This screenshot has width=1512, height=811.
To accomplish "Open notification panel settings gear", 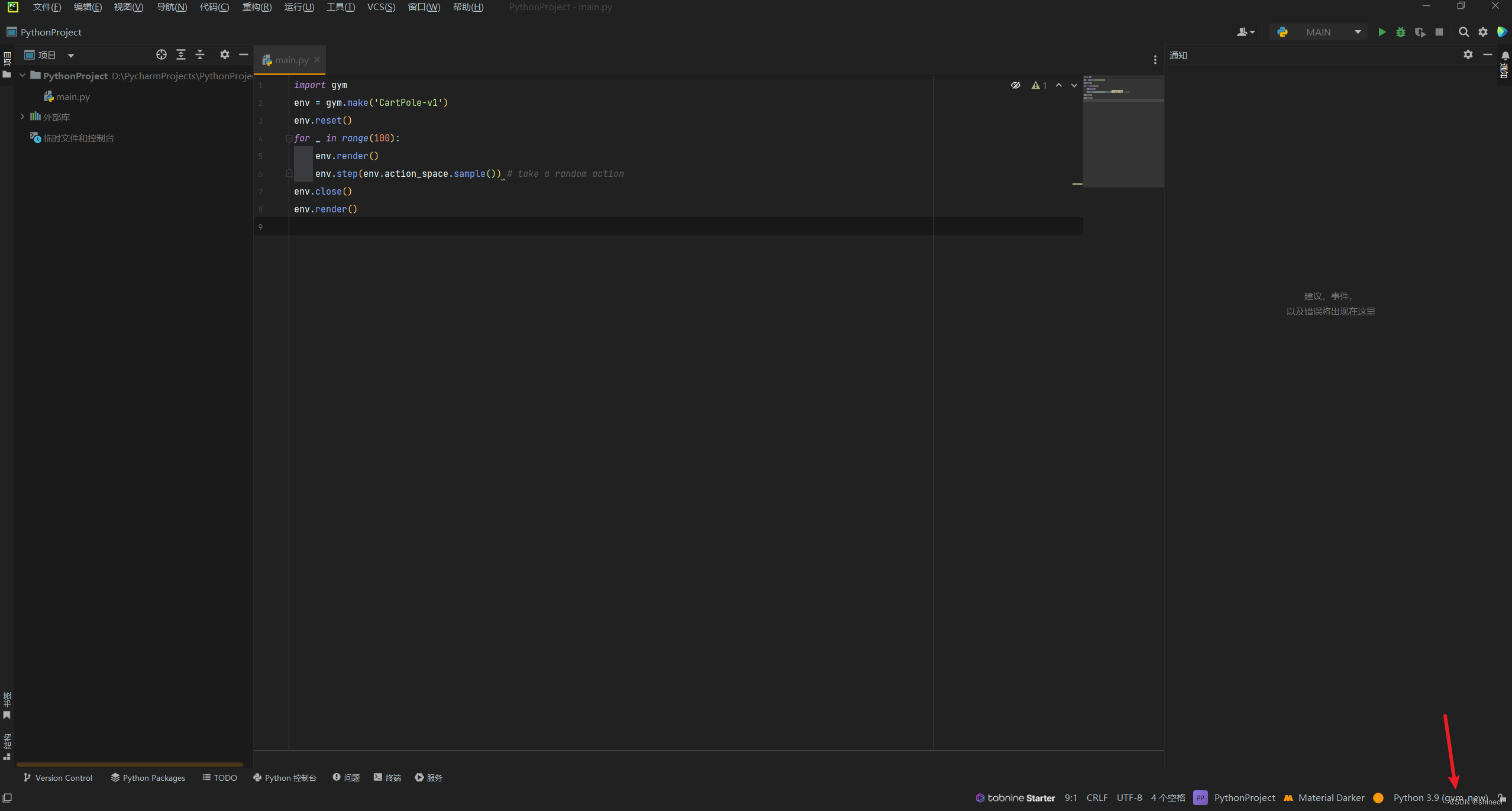I will click(x=1468, y=54).
